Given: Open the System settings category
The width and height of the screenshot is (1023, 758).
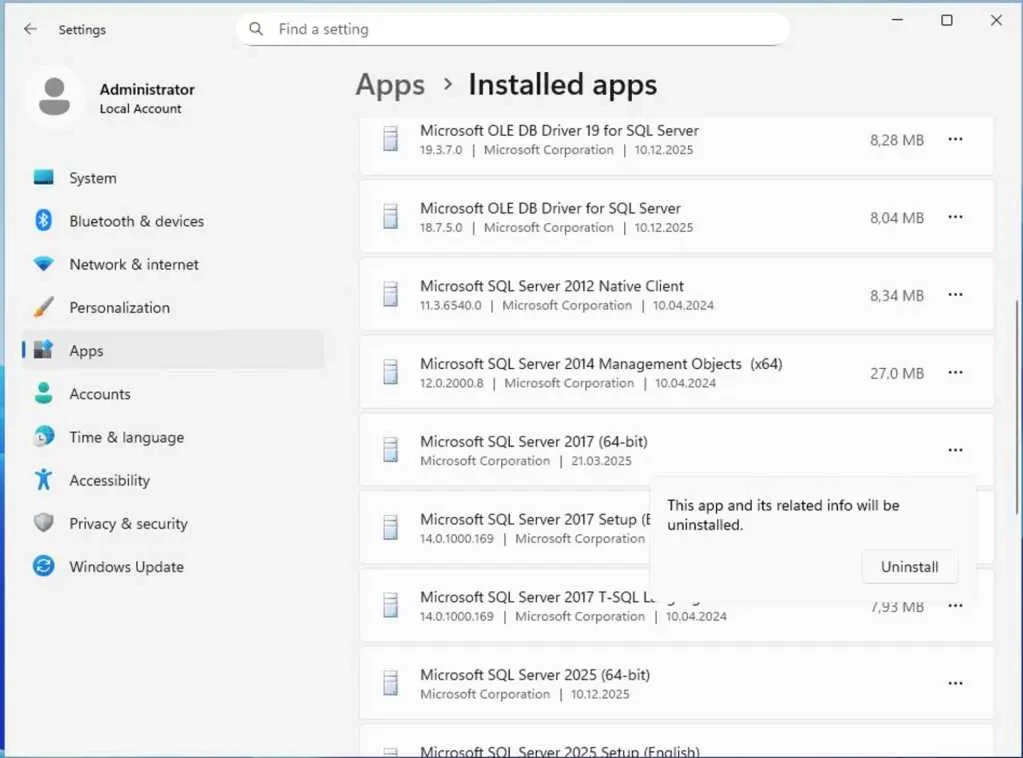Looking at the screenshot, I should (x=92, y=178).
